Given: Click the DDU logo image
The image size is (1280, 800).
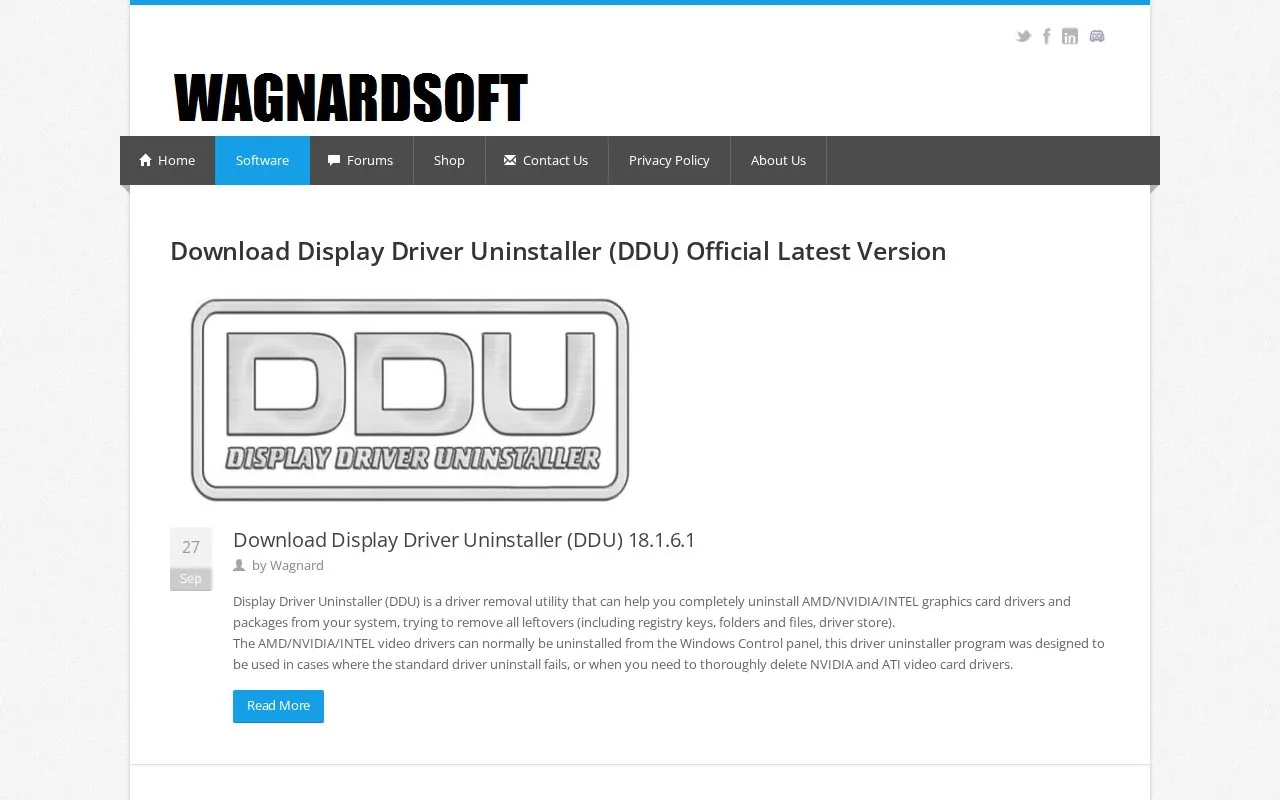Looking at the screenshot, I should pos(410,400).
